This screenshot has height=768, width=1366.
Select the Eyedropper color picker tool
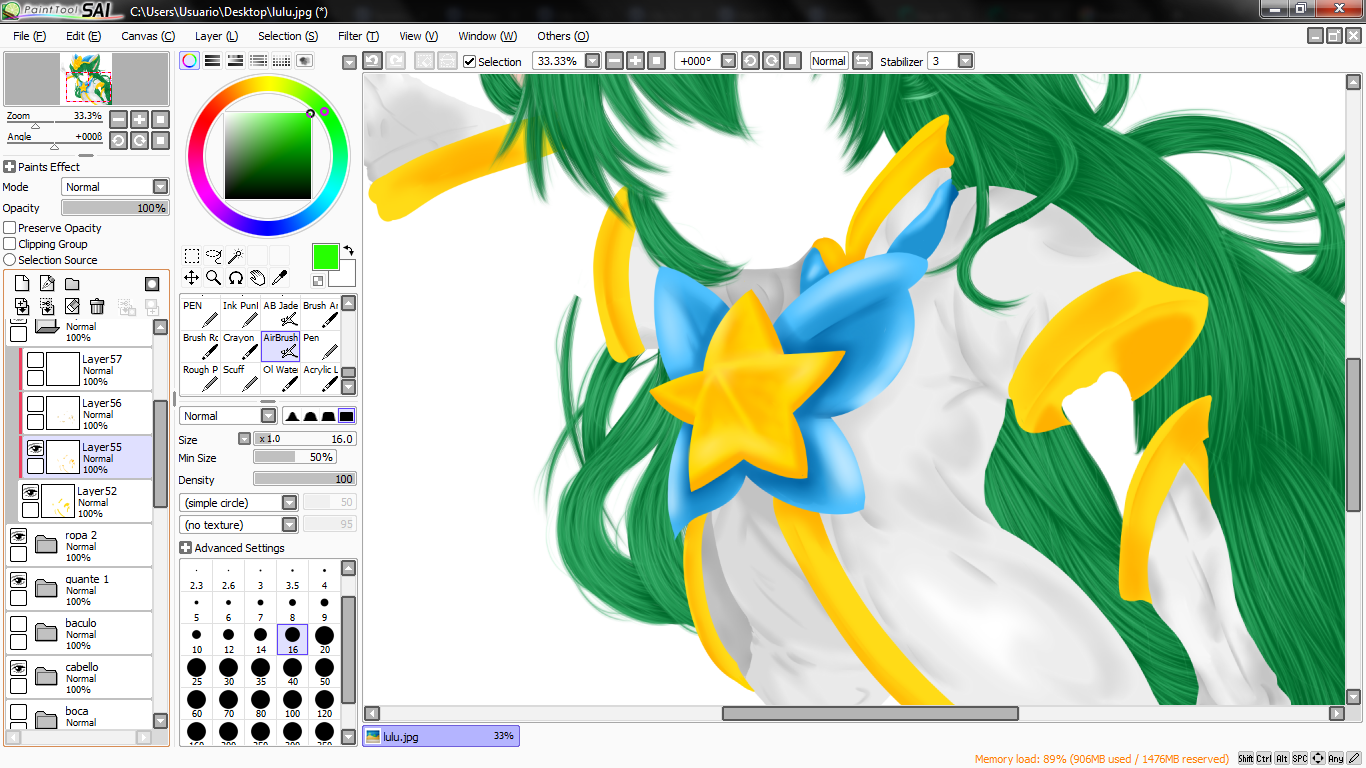280,278
